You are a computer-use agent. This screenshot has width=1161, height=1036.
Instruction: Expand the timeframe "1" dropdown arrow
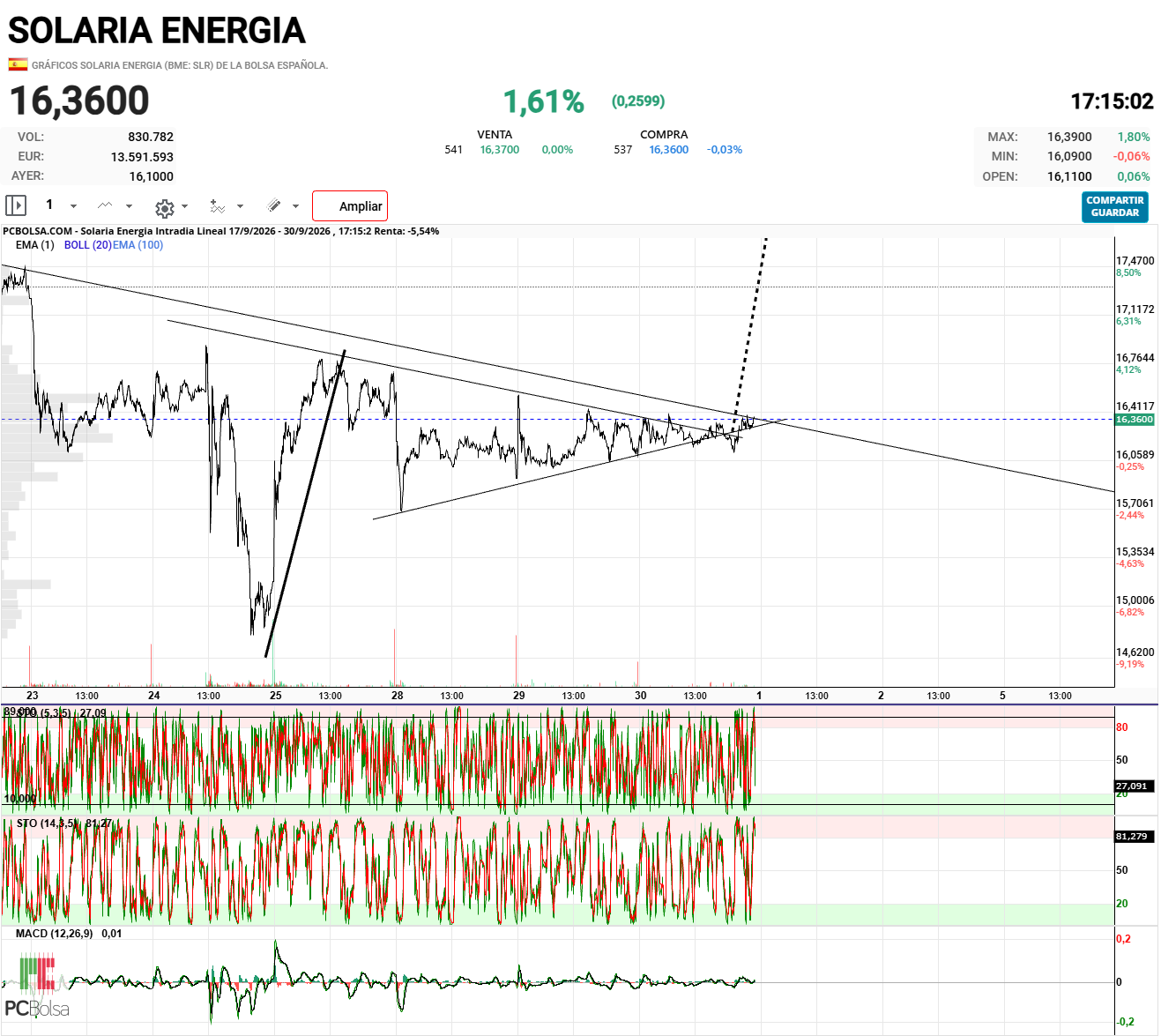coord(73,206)
